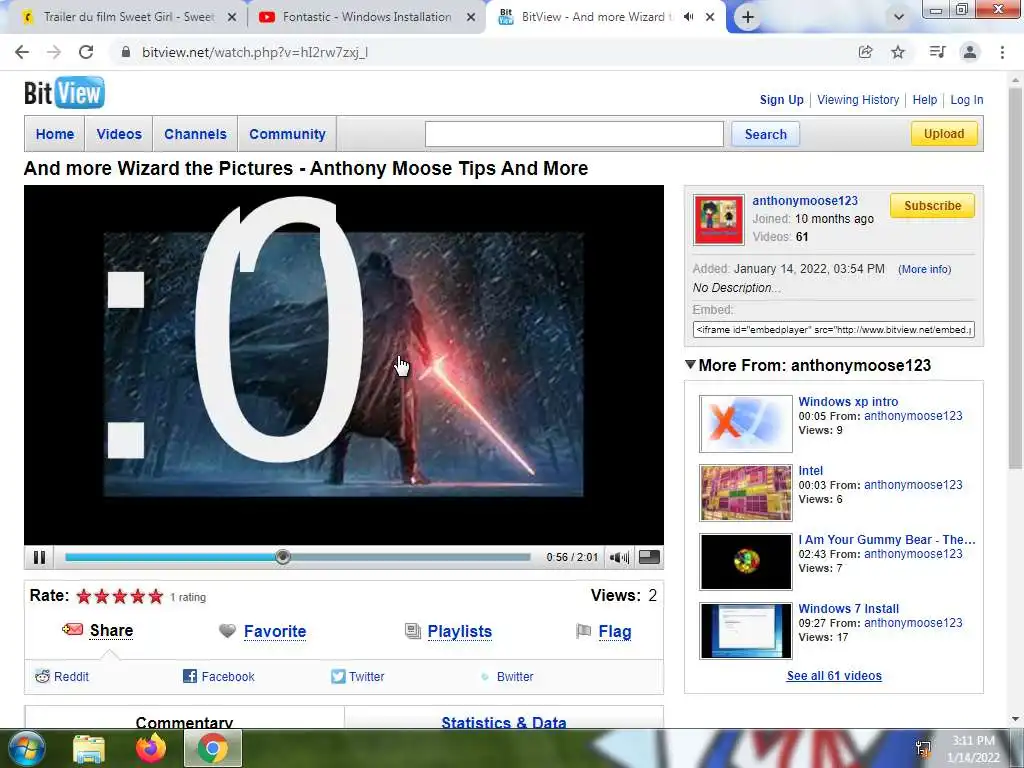Open the media control icon in Chrome toolbar

937,52
